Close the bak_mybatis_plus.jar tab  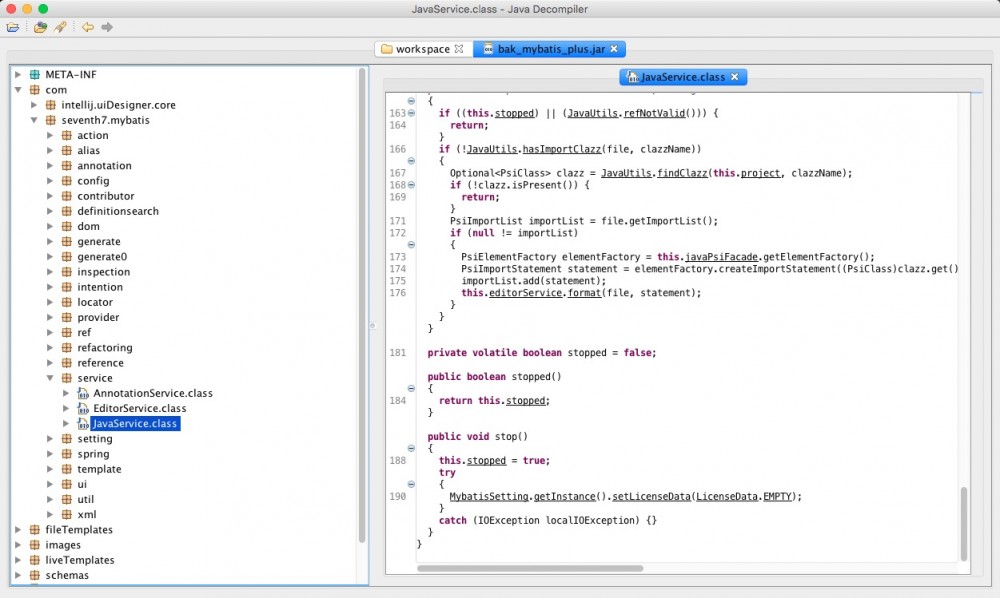pyautogui.click(x=614, y=49)
